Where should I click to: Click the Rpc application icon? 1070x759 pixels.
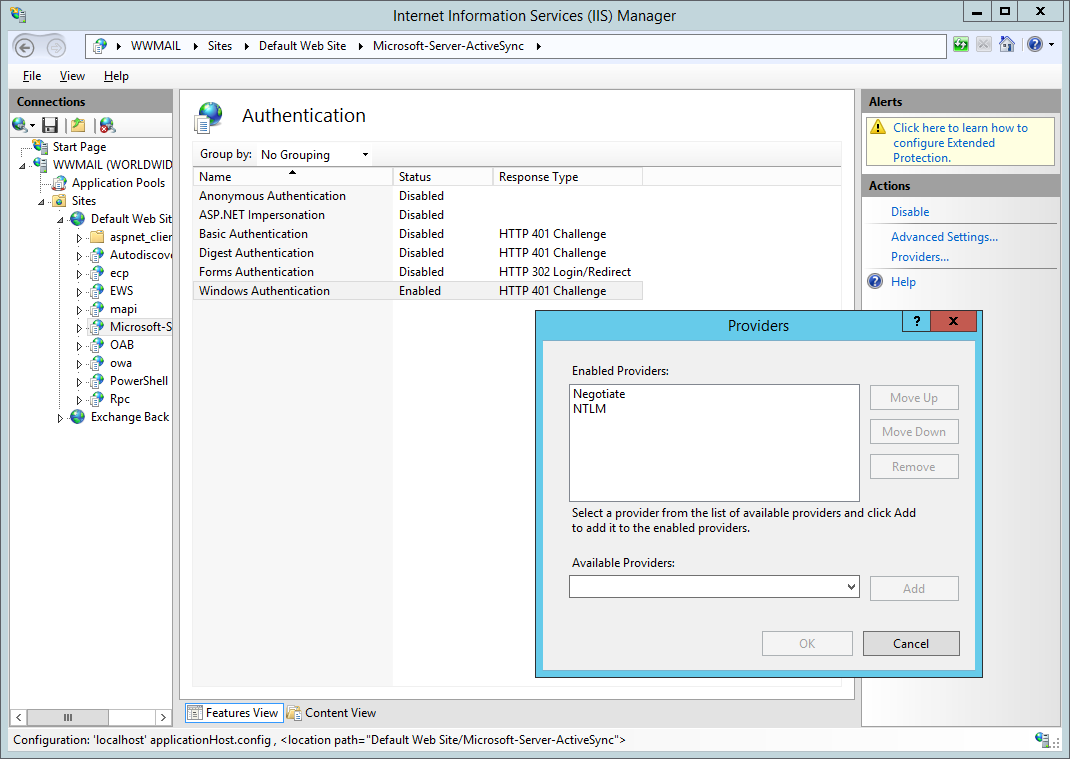[97, 399]
